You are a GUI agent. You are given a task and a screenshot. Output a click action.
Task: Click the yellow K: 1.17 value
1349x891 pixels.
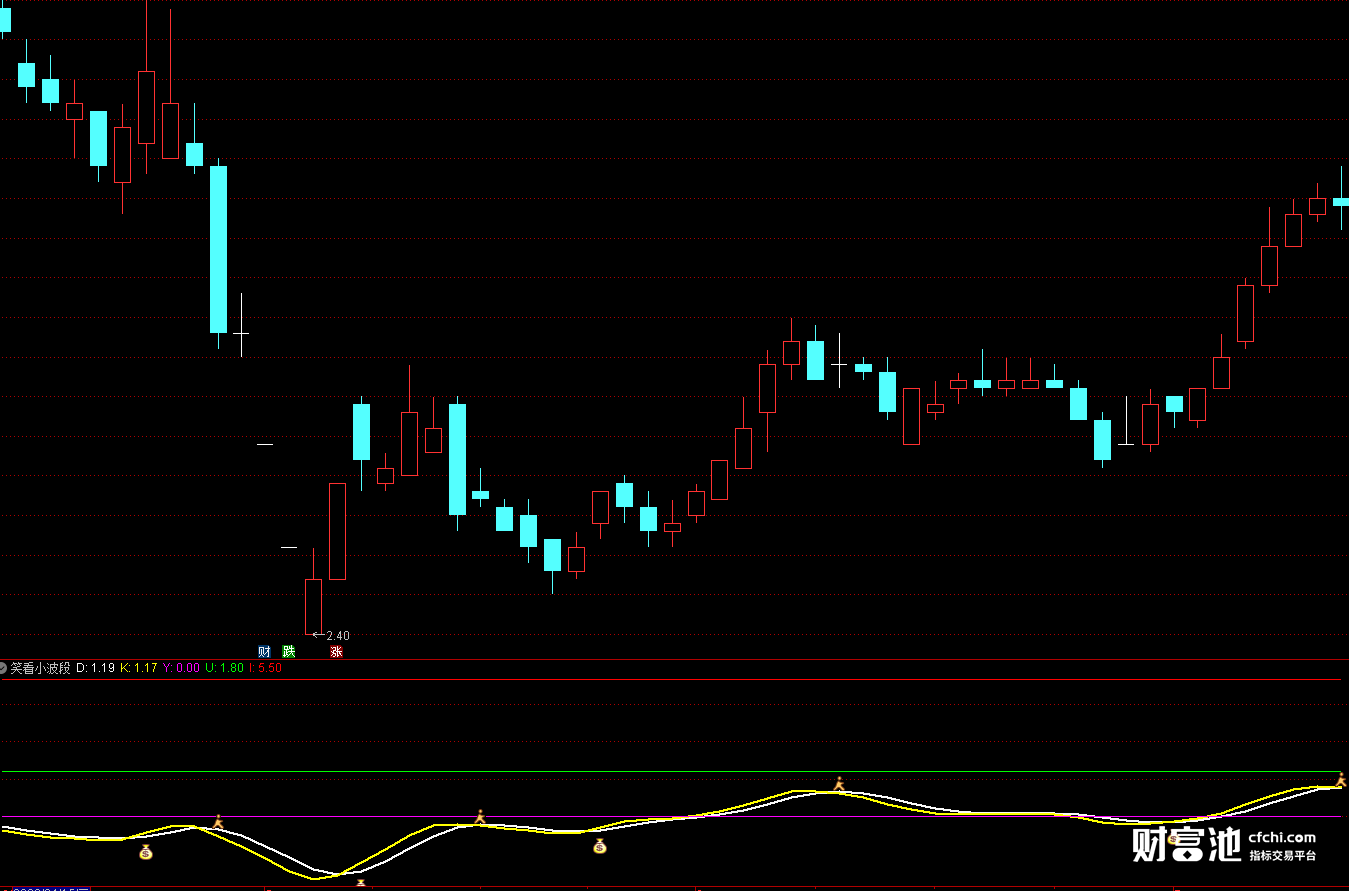click(138, 667)
